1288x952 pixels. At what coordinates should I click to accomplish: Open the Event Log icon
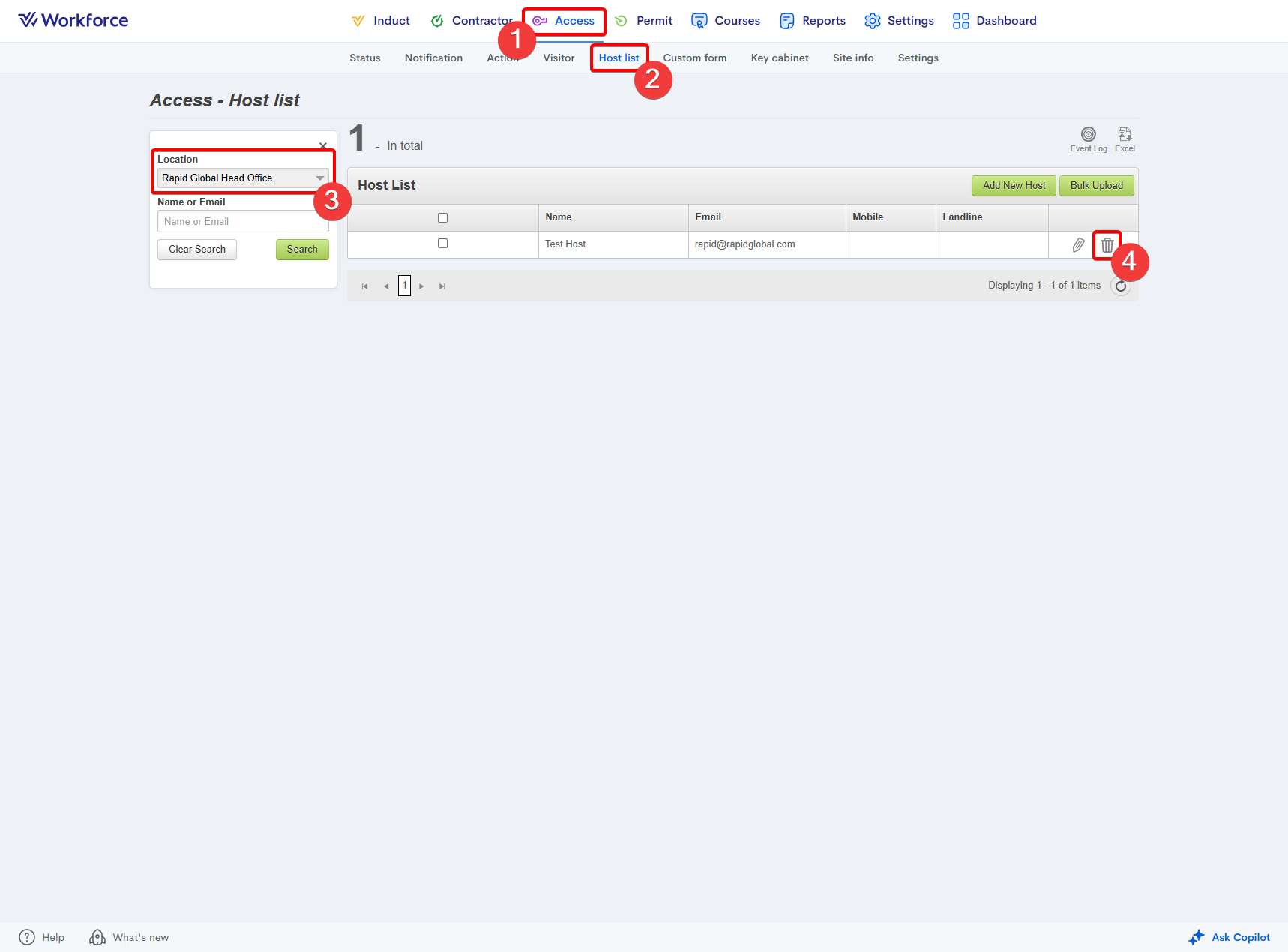click(1088, 135)
